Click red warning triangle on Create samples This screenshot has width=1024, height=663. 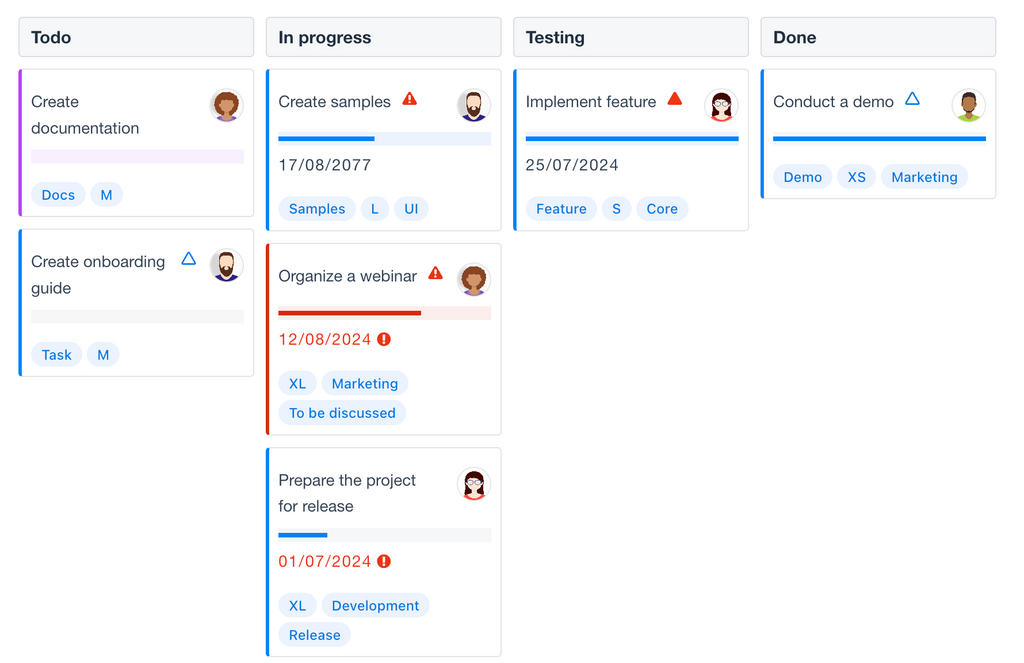tap(410, 99)
